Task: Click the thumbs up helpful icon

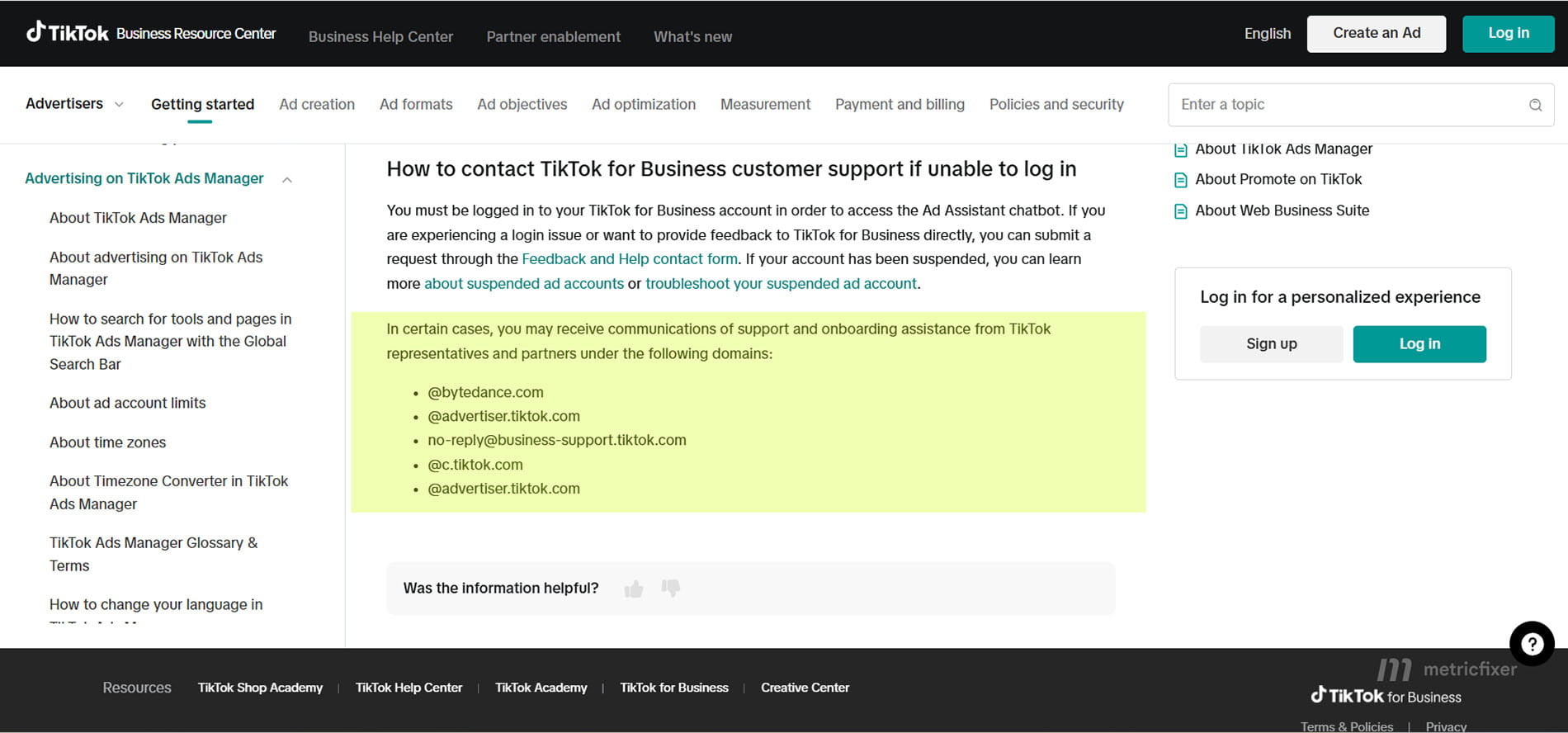Action: [x=634, y=589]
